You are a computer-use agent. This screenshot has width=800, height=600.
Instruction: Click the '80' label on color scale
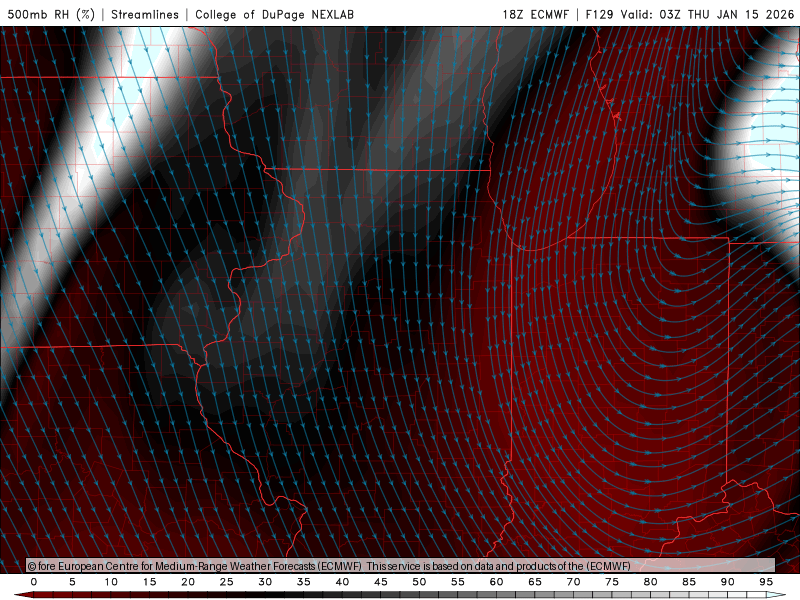pyautogui.click(x=651, y=582)
